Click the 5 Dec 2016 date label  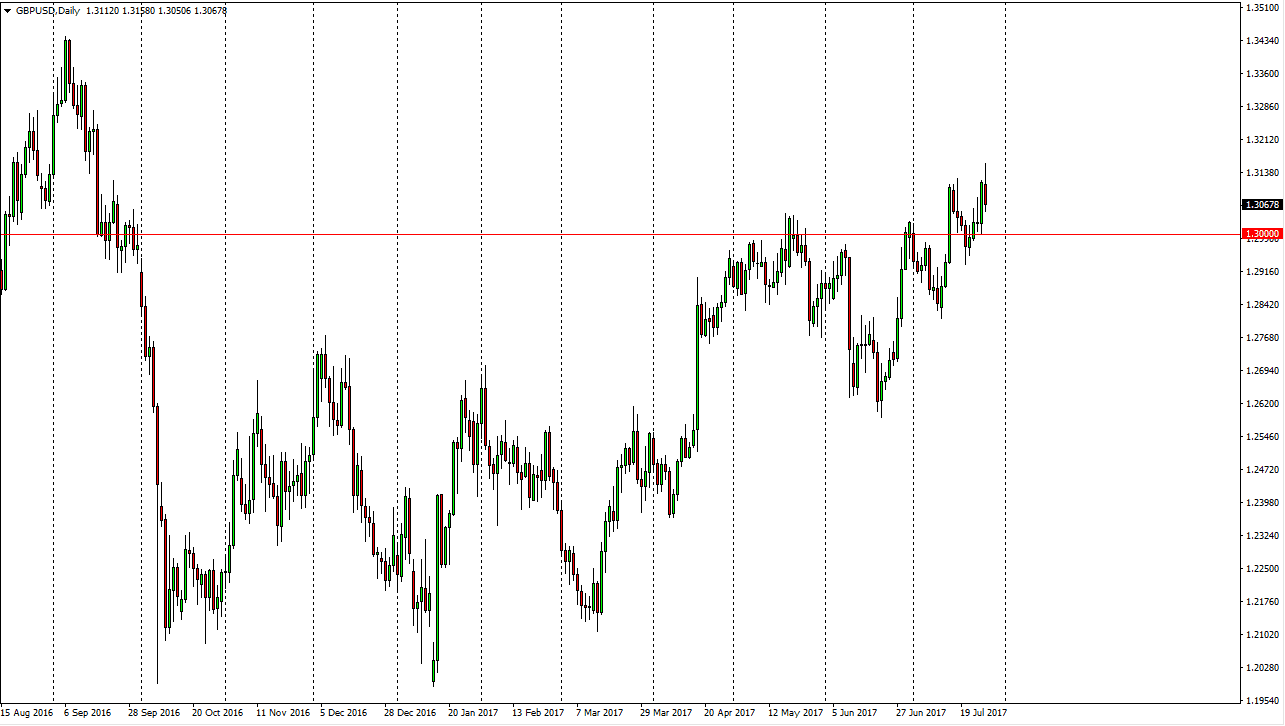(343, 713)
